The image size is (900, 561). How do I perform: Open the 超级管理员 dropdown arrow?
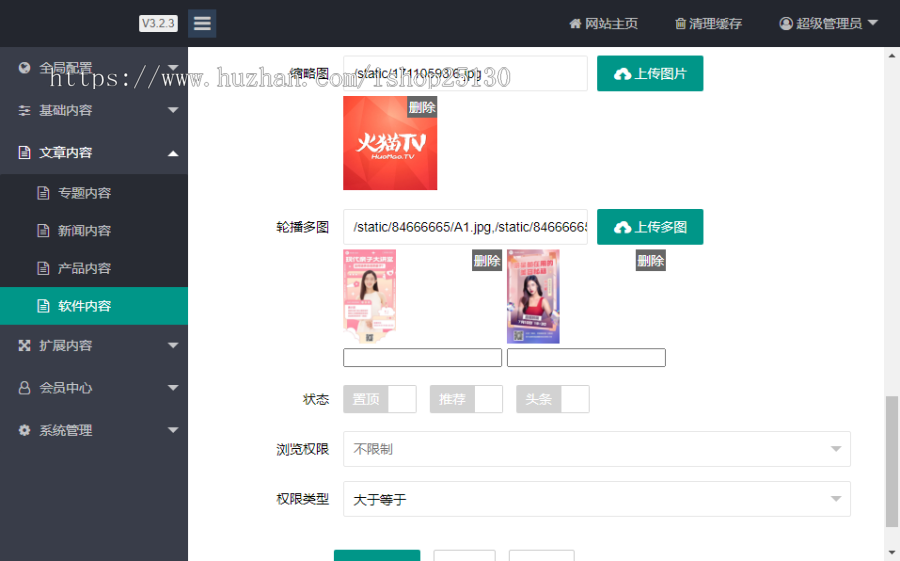pyautogui.click(x=873, y=23)
